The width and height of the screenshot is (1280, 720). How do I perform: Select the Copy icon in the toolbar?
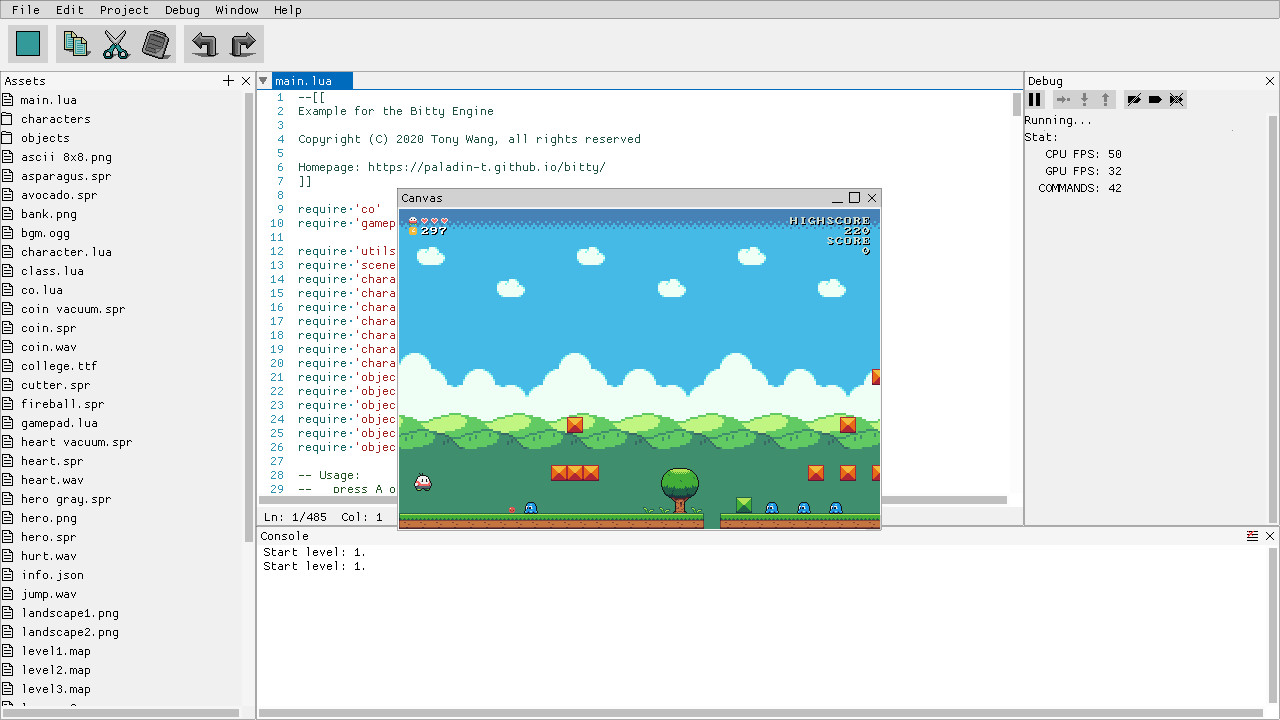[75, 43]
